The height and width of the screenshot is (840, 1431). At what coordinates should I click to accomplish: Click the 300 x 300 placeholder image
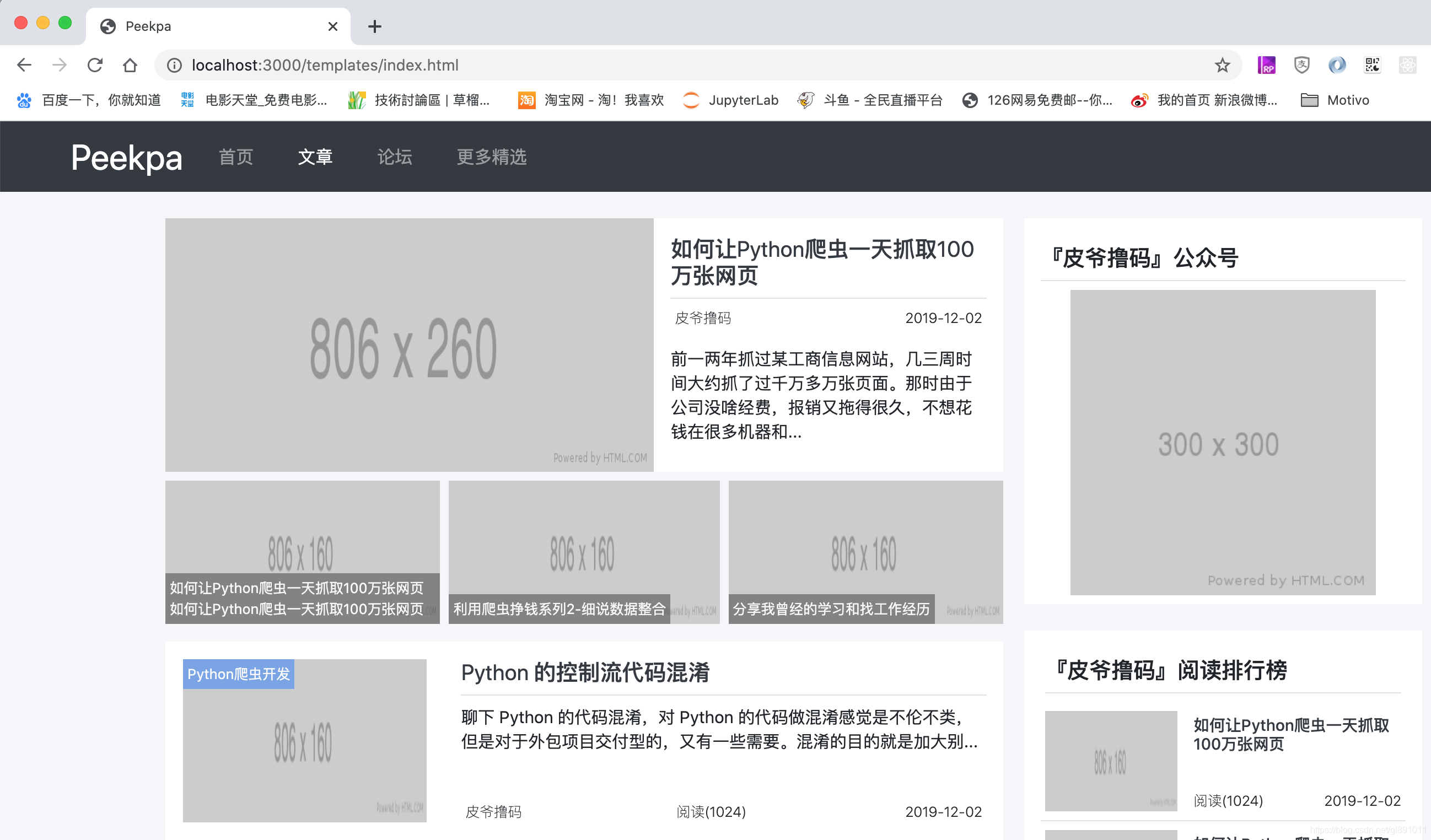1222,443
